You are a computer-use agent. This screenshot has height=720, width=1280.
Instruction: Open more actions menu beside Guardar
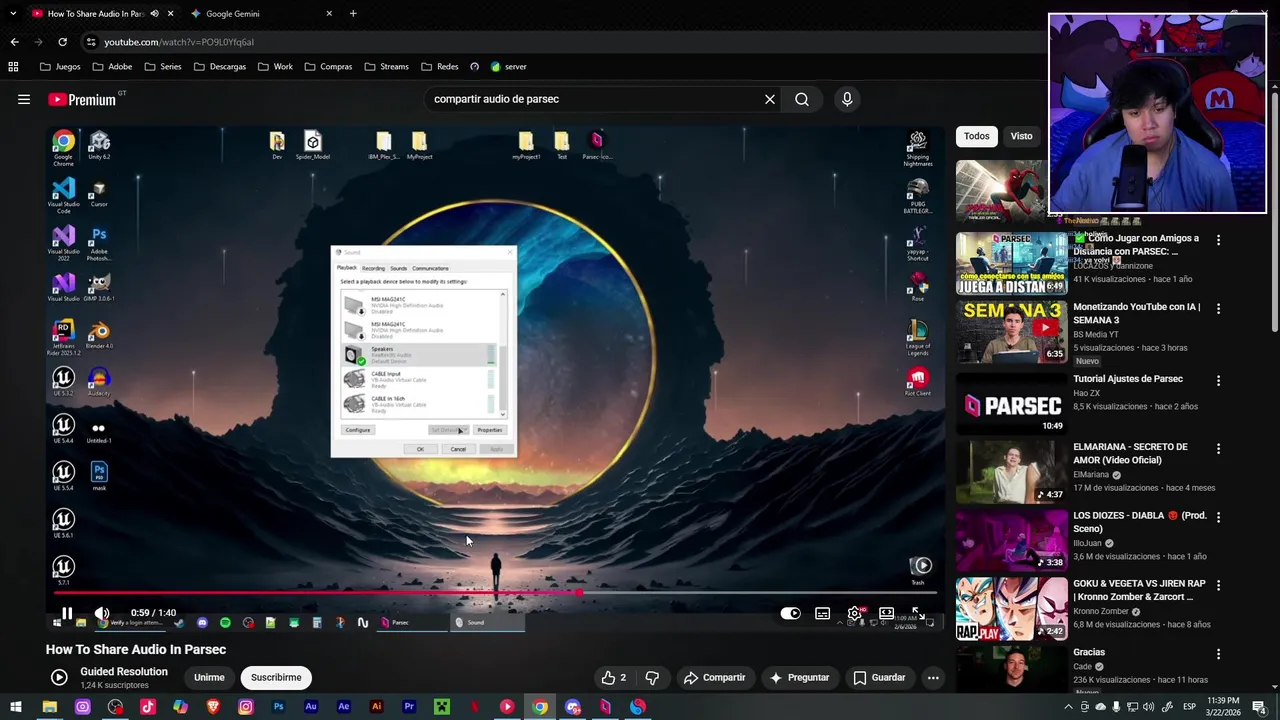coord(933,677)
